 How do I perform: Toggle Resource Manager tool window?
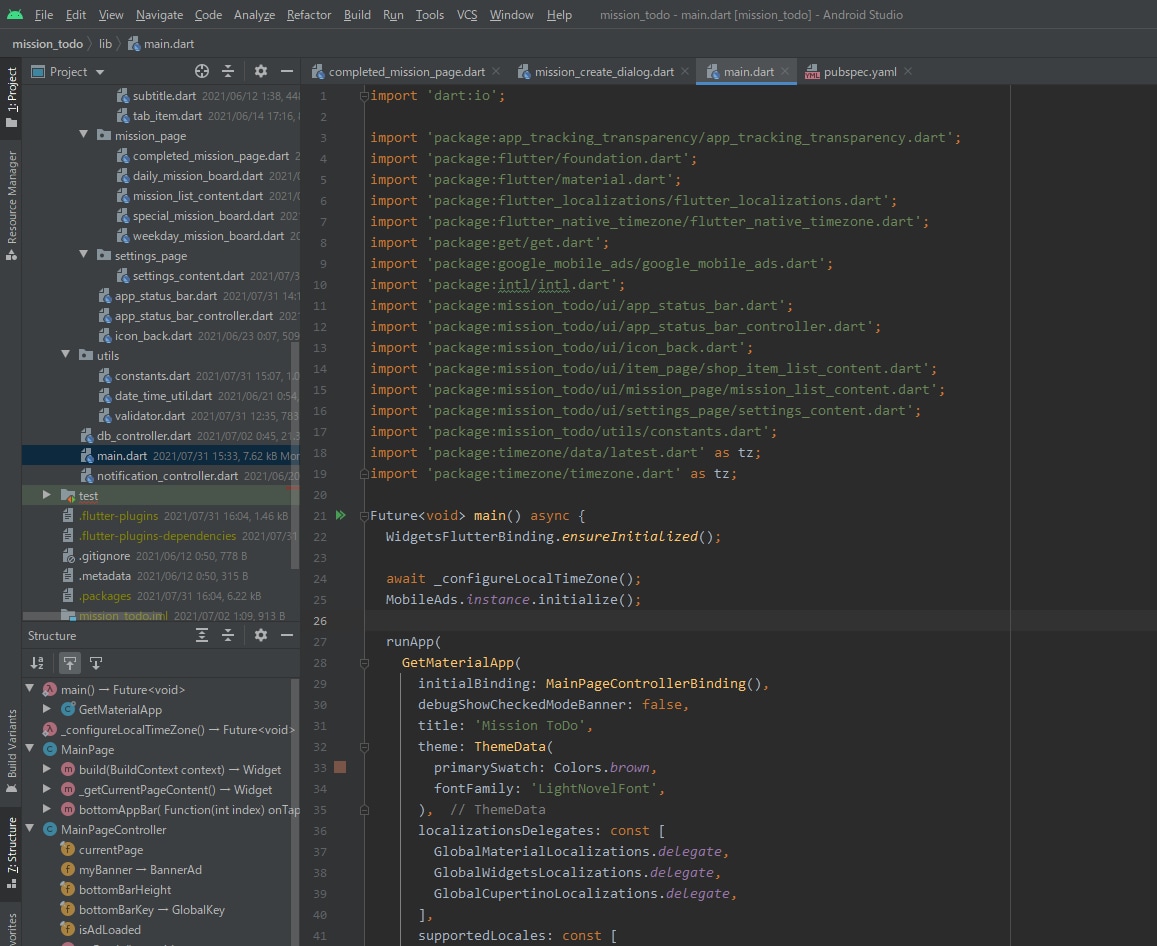click(x=11, y=206)
